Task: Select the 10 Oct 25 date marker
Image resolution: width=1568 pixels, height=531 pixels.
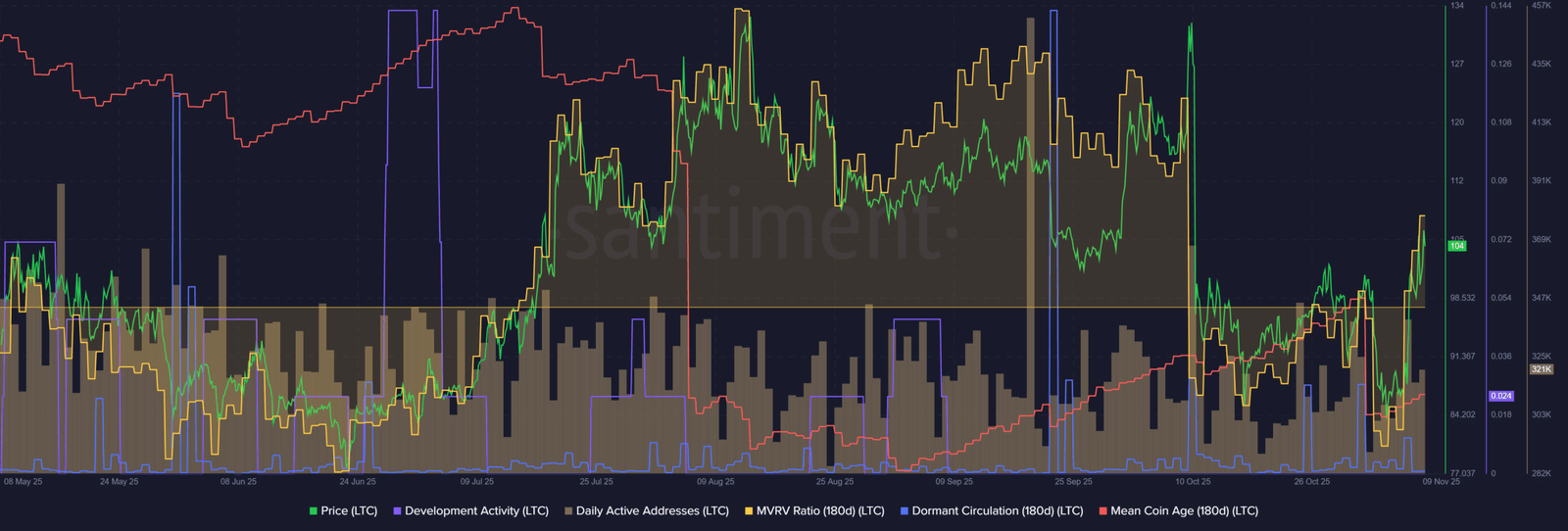Action: coord(1193,482)
